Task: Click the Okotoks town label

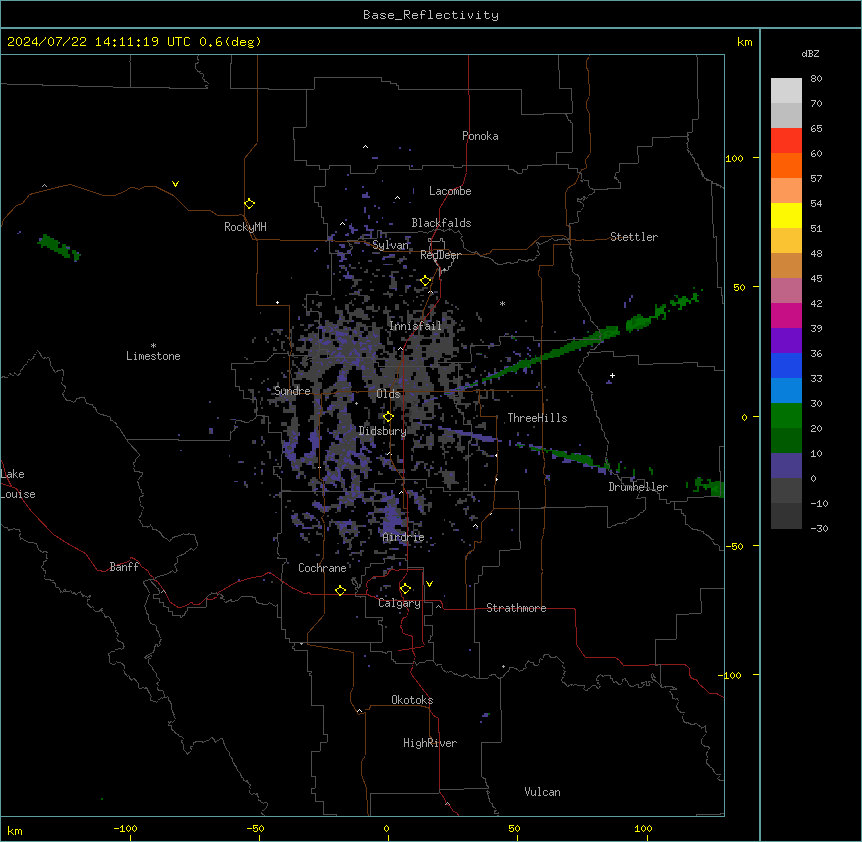Action: 412,700
